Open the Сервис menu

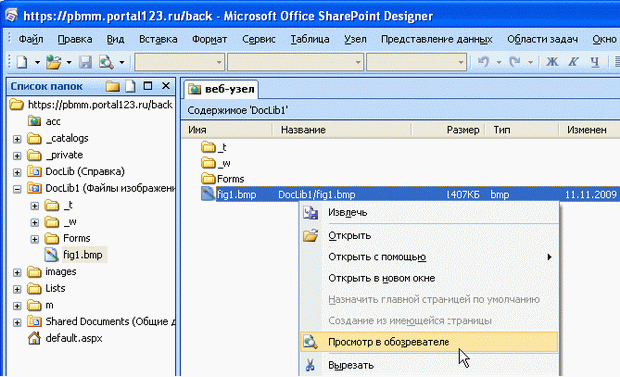click(x=259, y=39)
